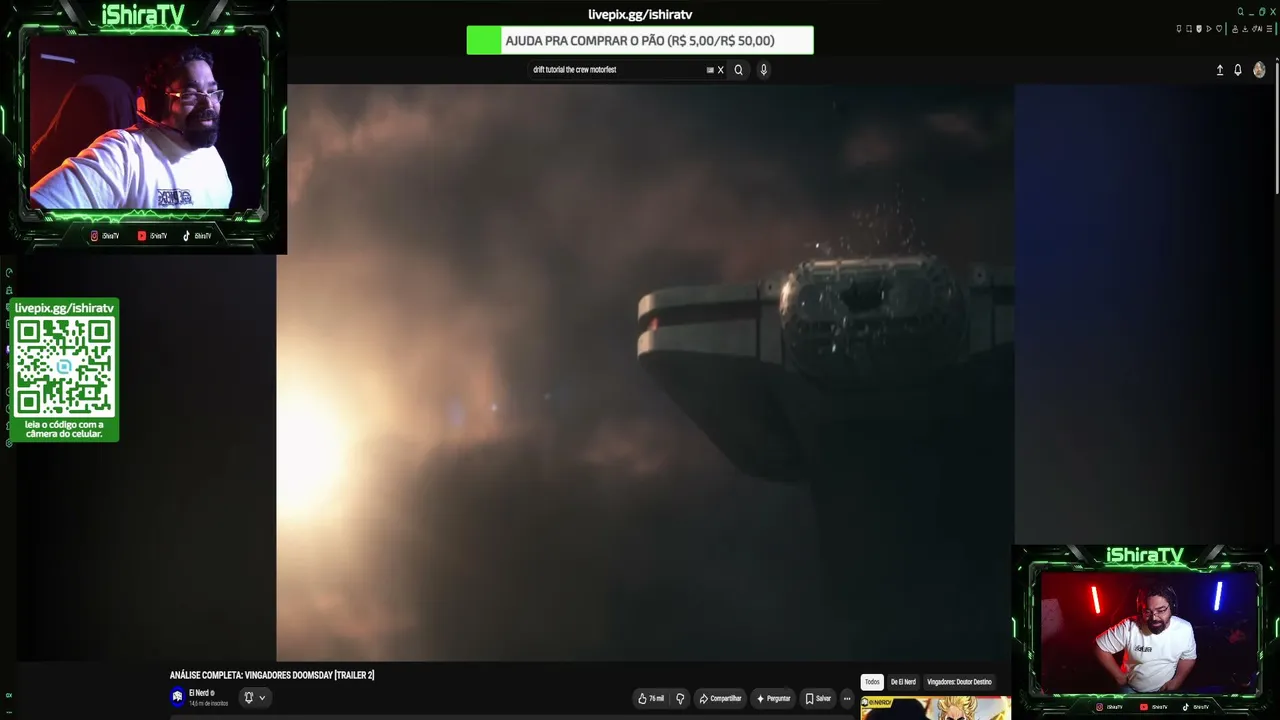Select the 'Todos' filter chip
The width and height of the screenshot is (1280, 720).
872,682
